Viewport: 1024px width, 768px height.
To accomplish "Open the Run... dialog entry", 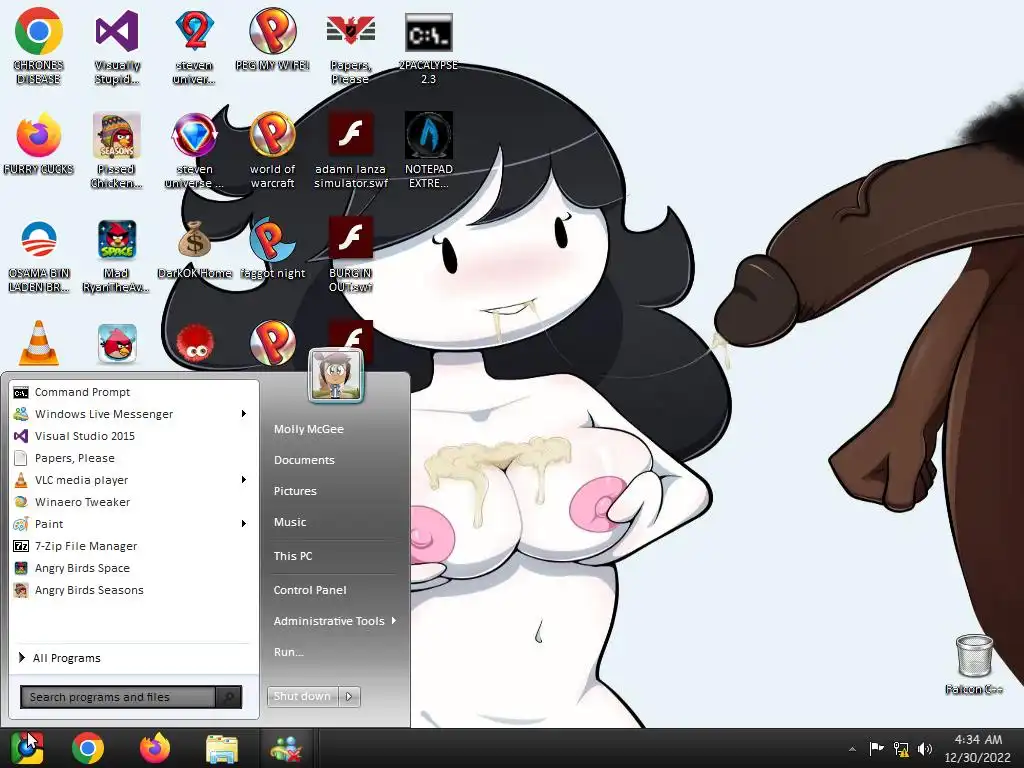I will pyautogui.click(x=288, y=652).
